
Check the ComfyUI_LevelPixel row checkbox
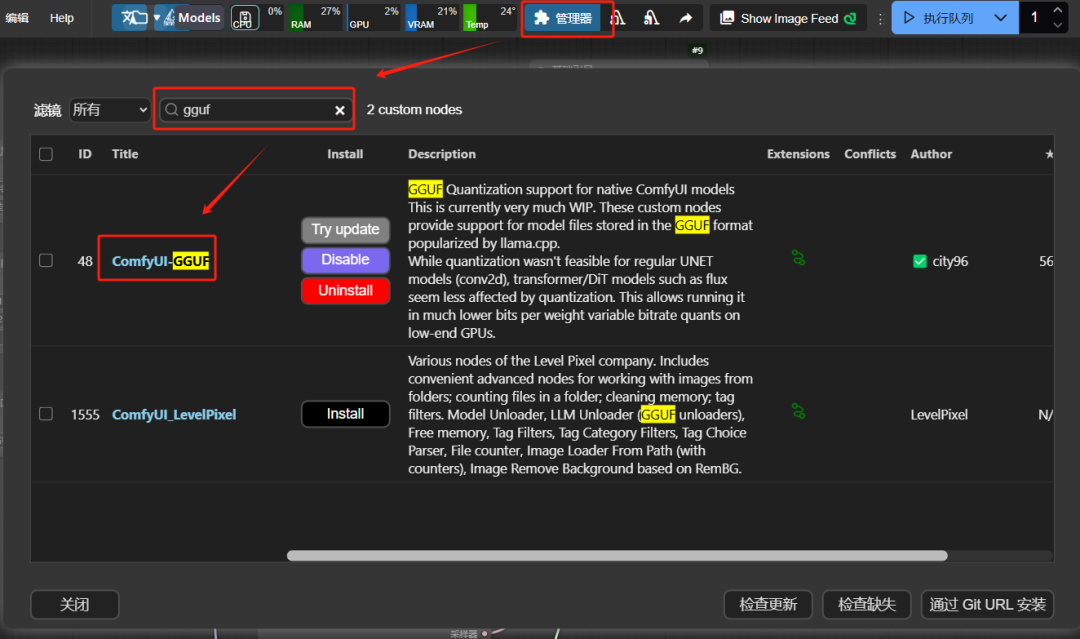pyautogui.click(x=46, y=414)
